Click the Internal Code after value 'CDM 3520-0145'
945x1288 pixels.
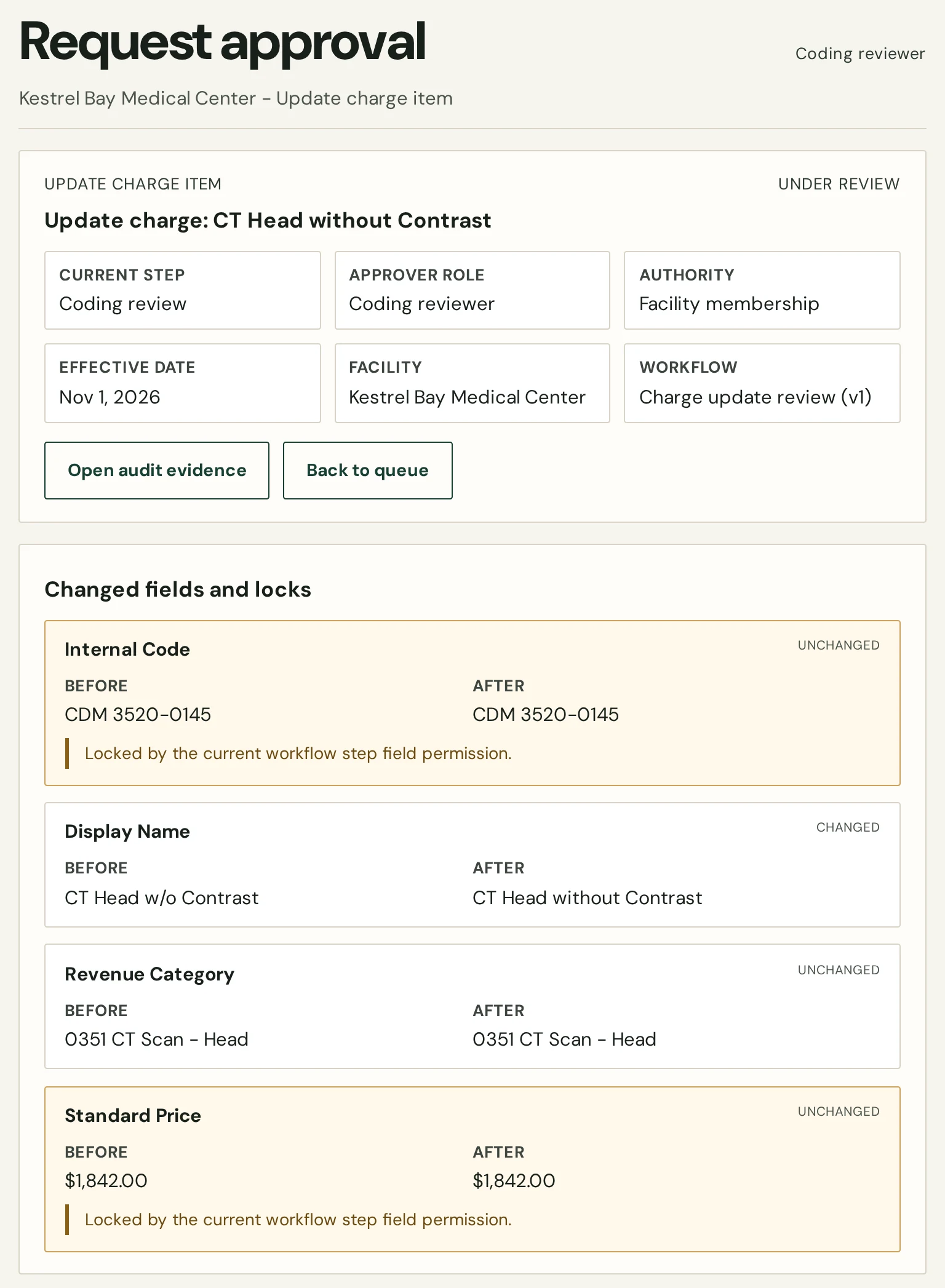pyautogui.click(x=546, y=714)
